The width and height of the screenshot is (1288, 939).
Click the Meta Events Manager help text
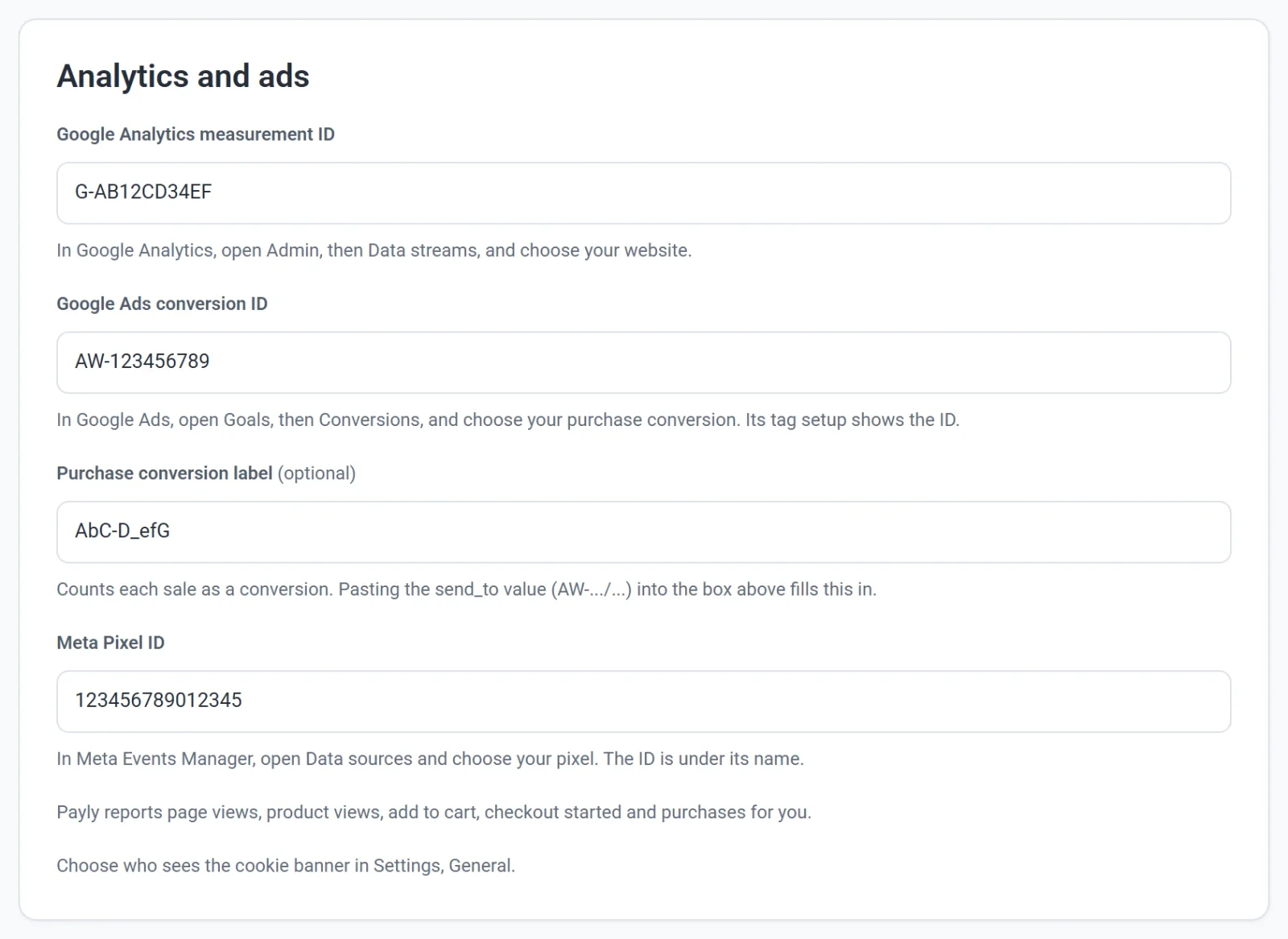click(x=430, y=759)
